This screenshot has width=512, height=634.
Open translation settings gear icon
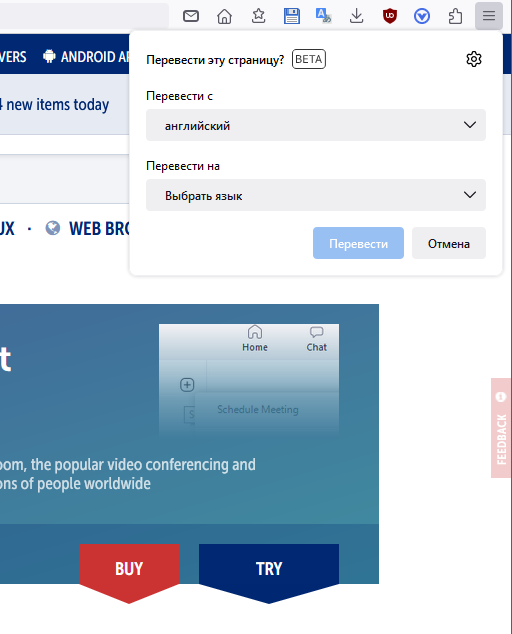tap(474, 59)
